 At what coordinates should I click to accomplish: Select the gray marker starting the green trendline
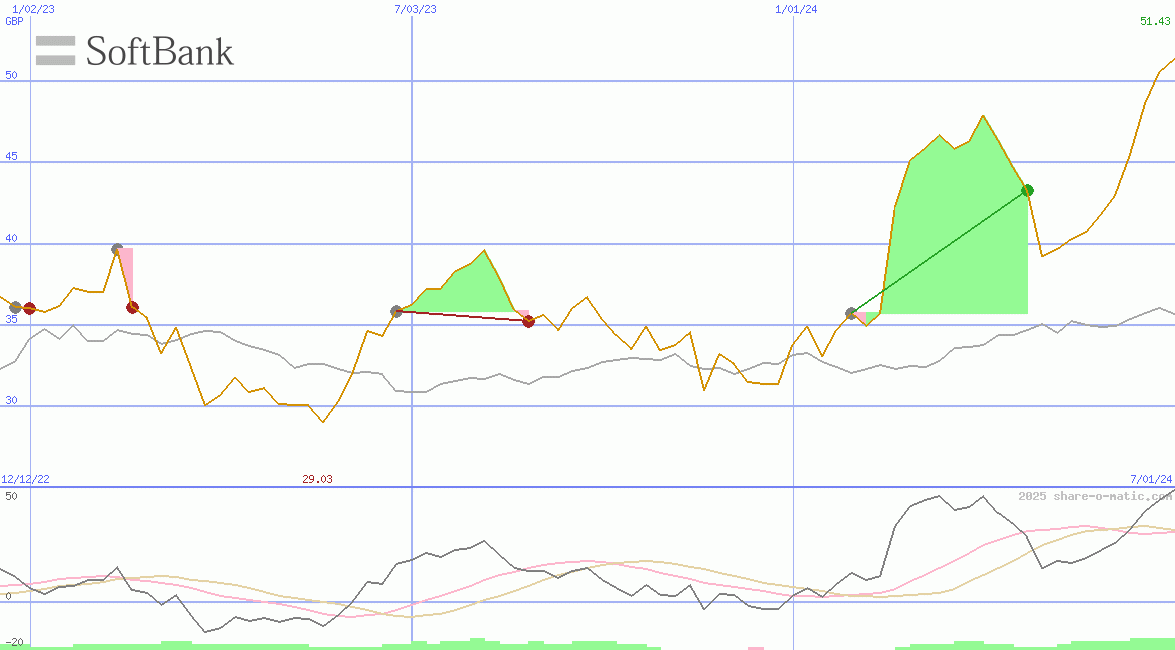tap(849, 312)
